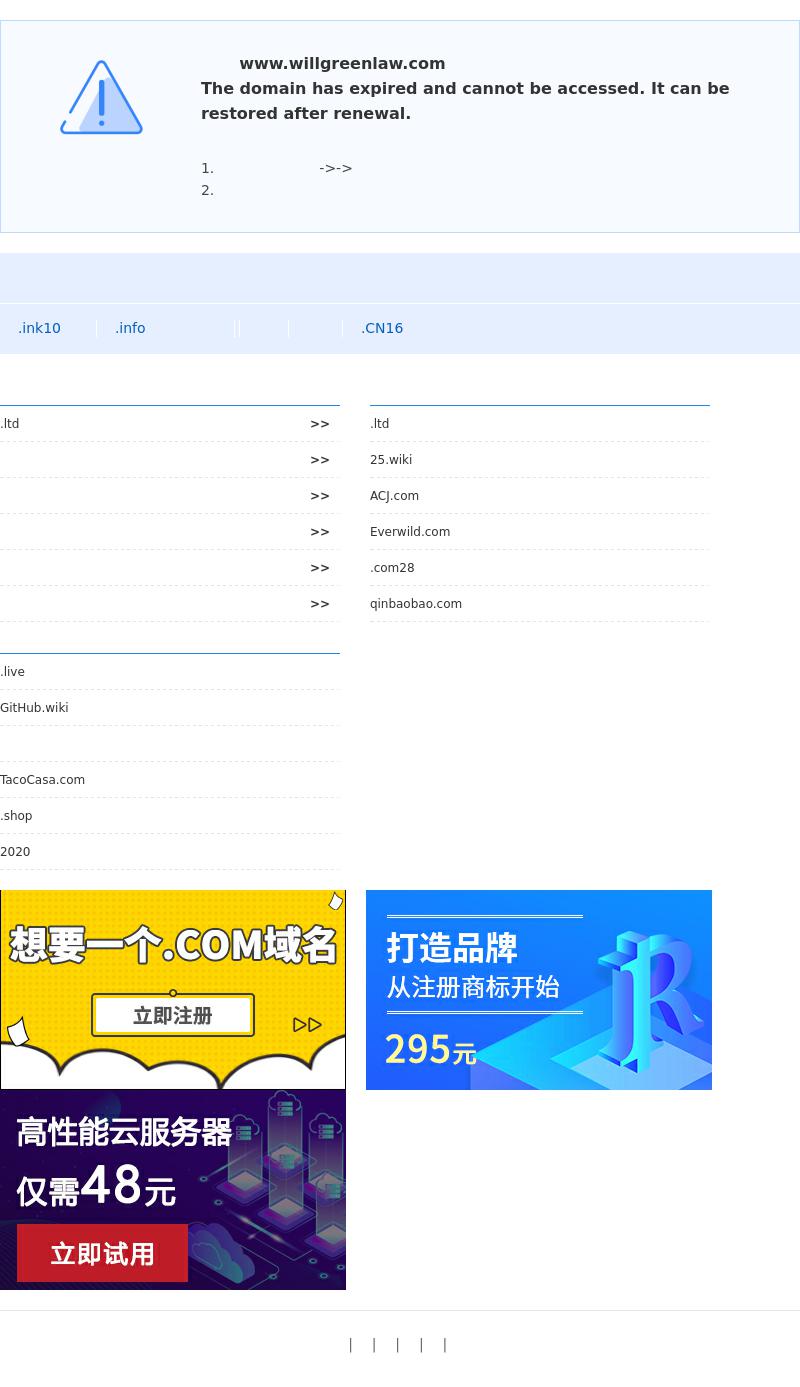Open the .CN16 promotion link

(x=382, y=328)
